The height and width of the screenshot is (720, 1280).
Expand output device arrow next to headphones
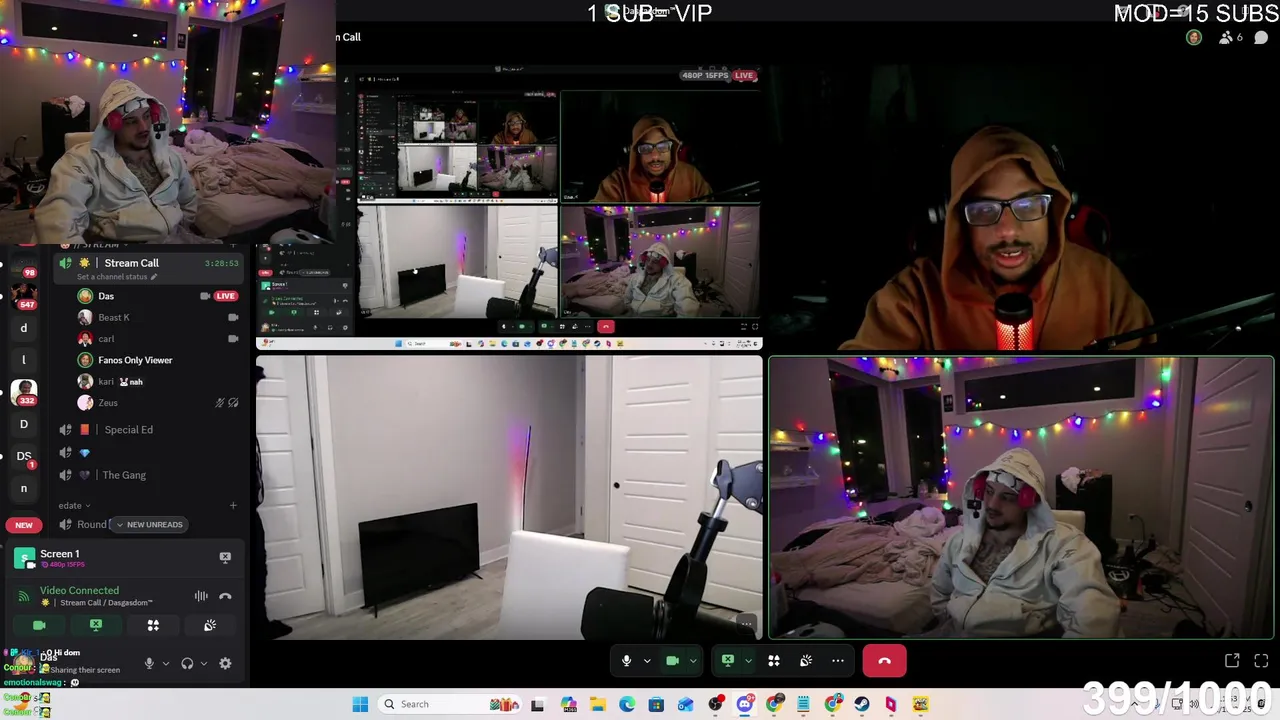coord(204,663)
